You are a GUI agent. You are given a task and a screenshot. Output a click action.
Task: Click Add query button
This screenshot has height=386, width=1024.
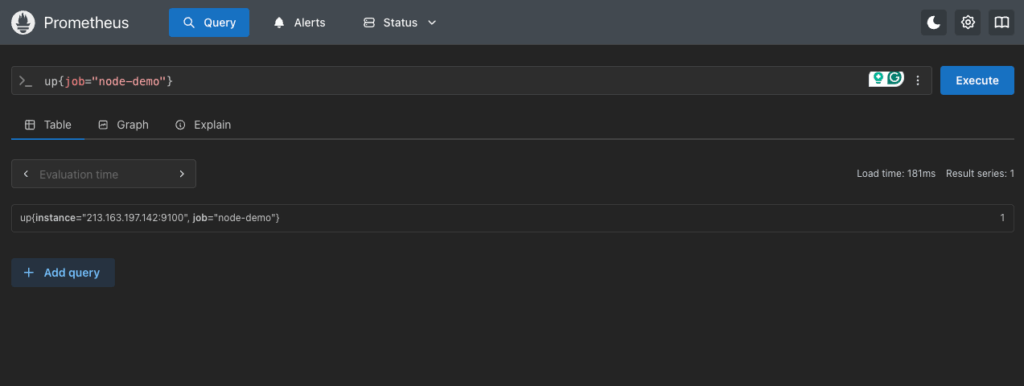pos(63,272)
